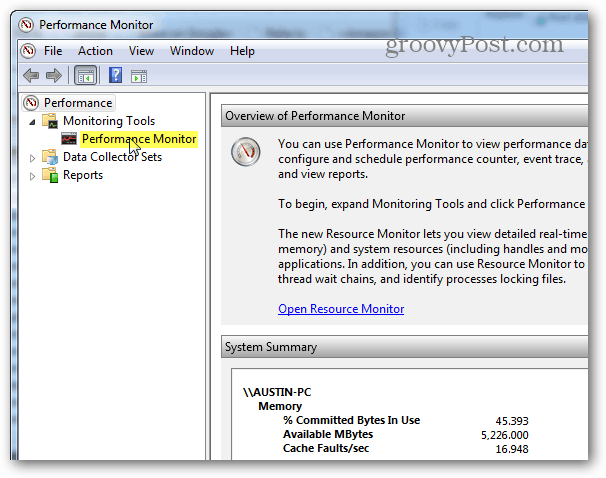
Task: Click the menu bar system icon beside File
Action: coord(28,51)
